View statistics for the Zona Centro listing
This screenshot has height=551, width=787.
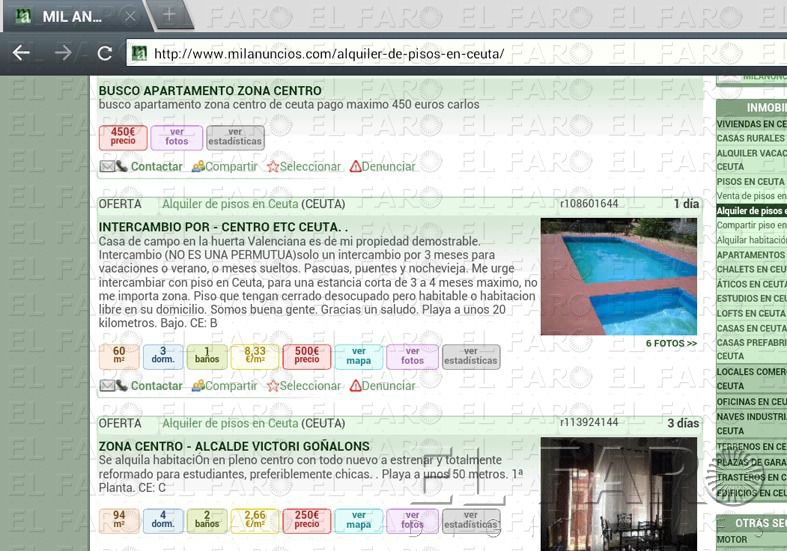[x=471, y=521]
